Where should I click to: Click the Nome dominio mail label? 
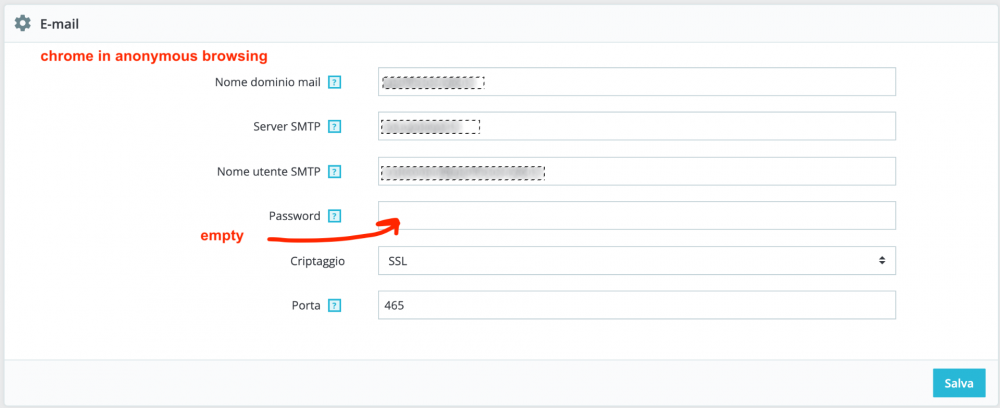268,82
